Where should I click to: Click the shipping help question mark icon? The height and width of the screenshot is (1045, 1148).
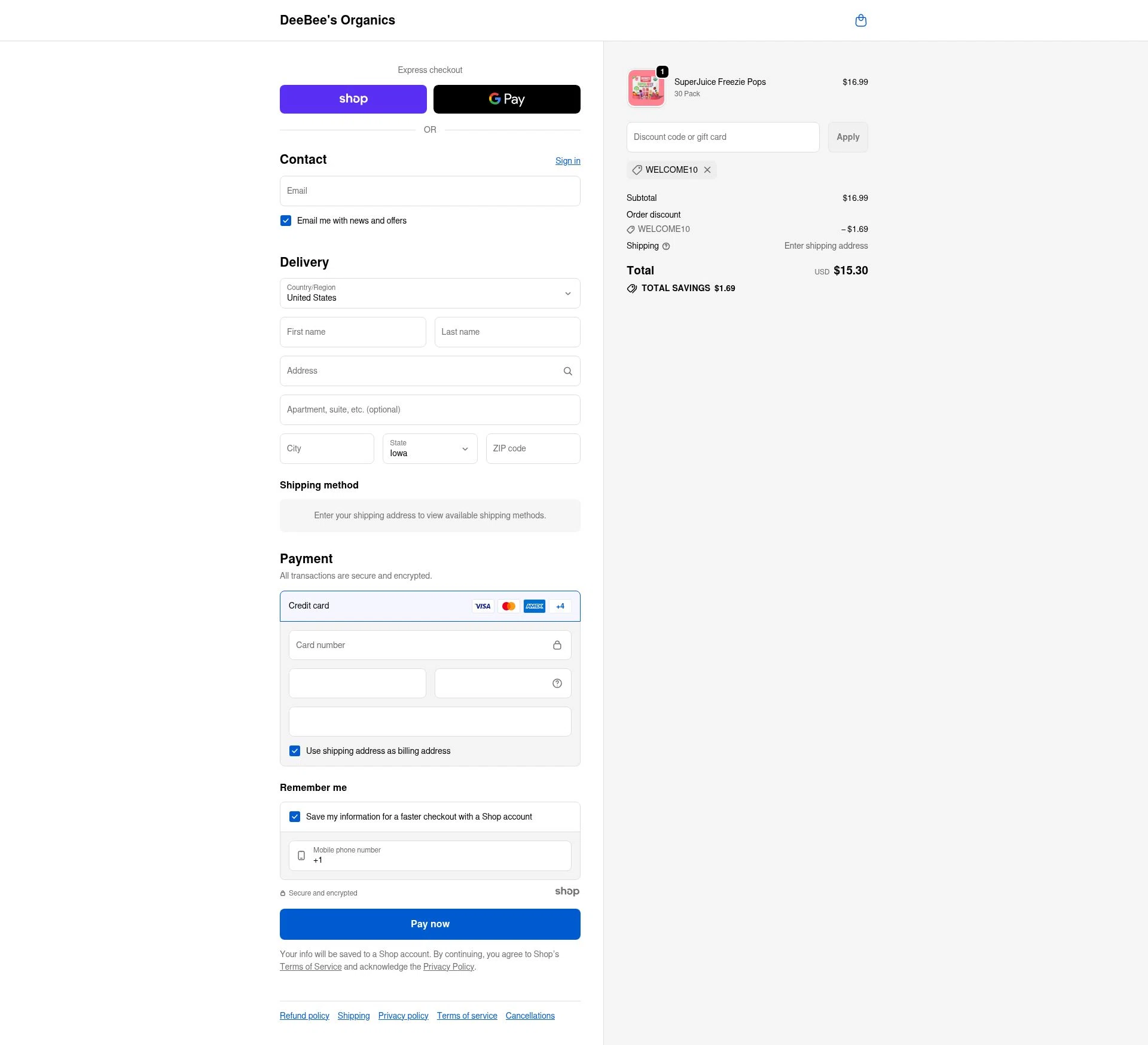pos(666,246)
